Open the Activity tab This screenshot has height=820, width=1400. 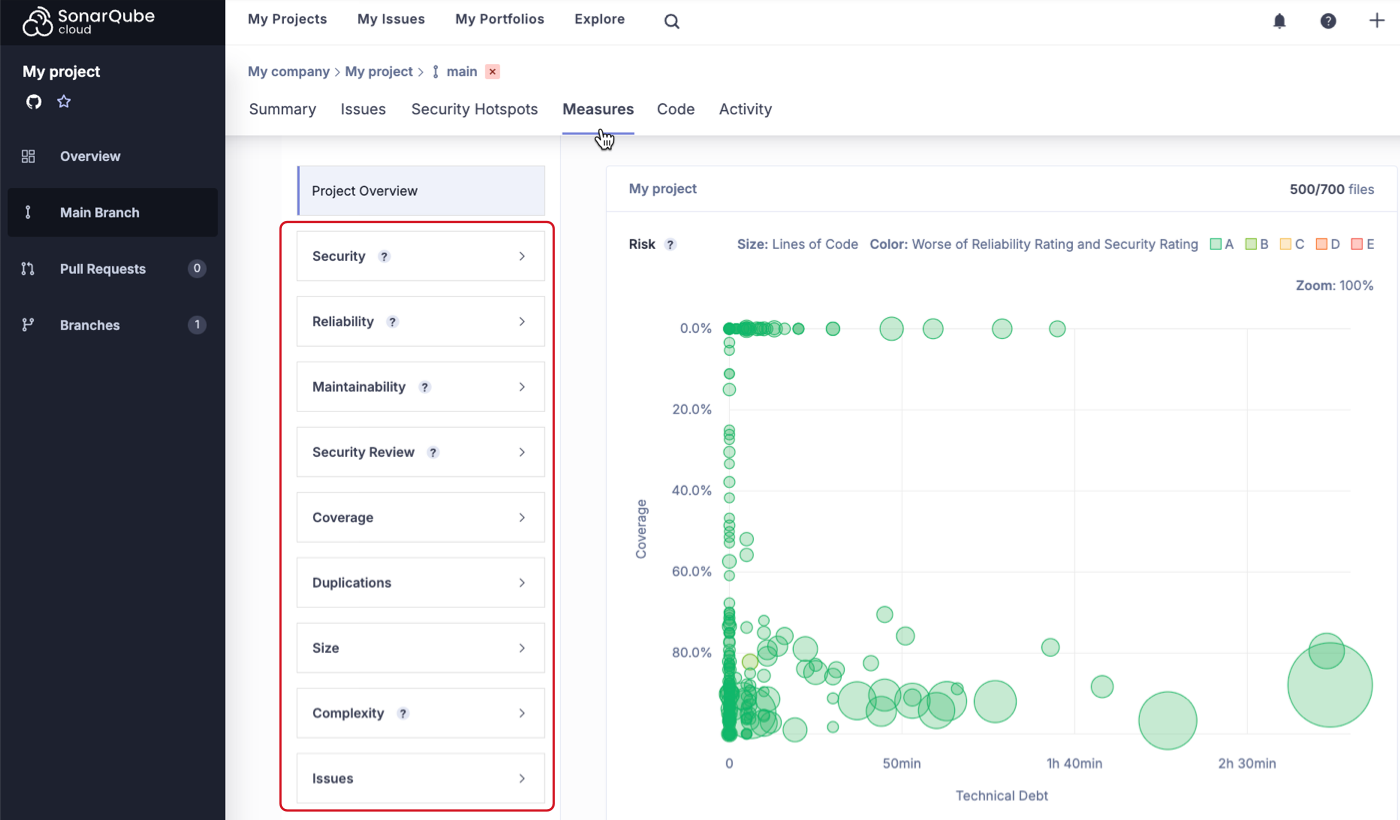click(745, 109)
